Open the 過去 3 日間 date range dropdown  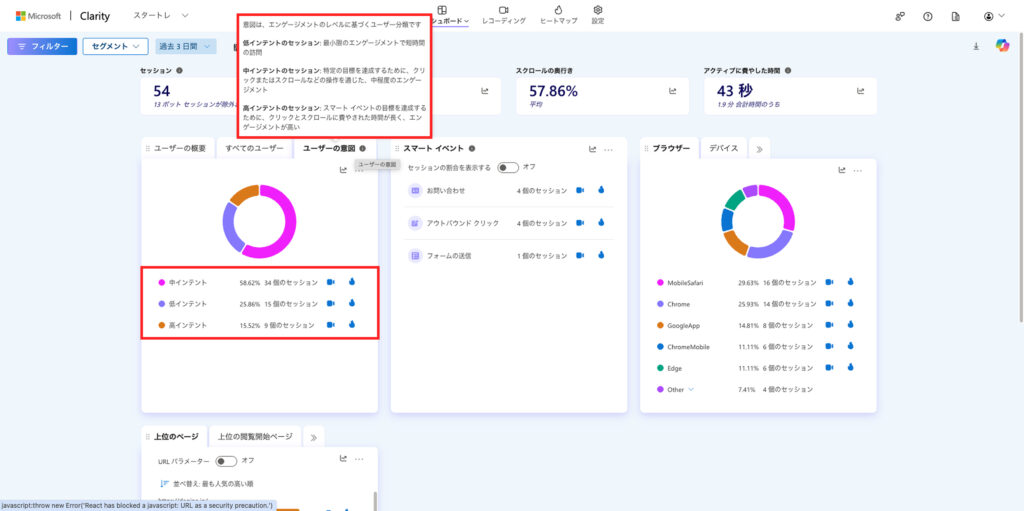coord(186,46)
